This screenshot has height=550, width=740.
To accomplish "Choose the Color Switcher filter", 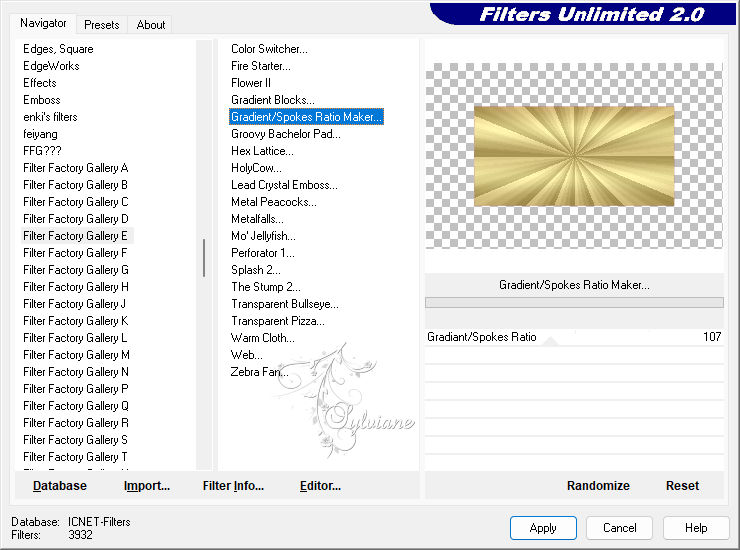I will 269,49.
